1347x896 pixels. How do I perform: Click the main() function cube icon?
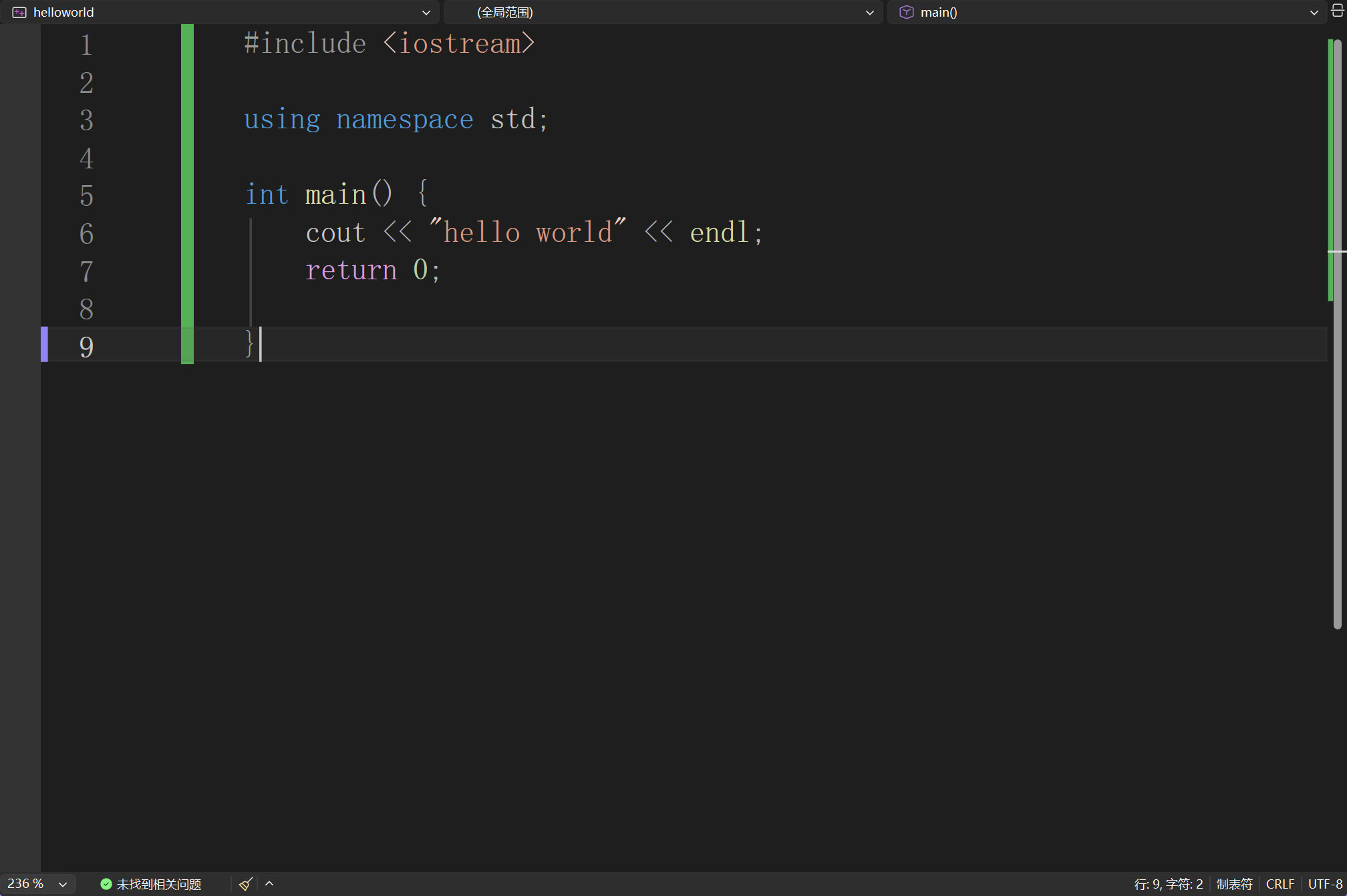906,12
